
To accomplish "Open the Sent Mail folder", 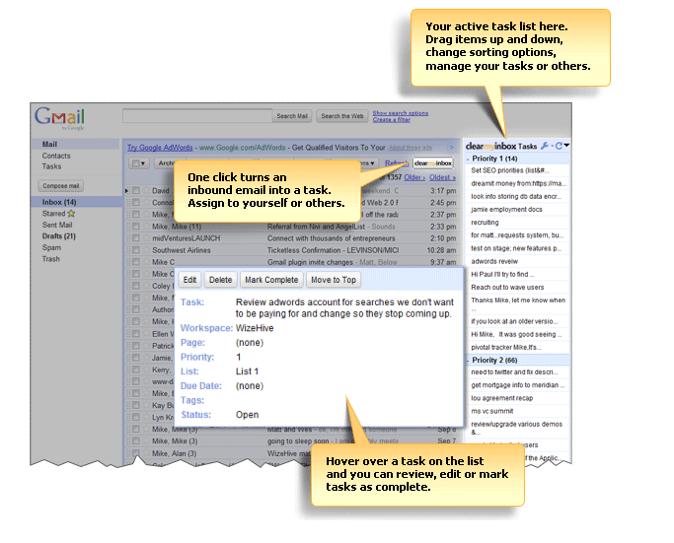I will click(x=57, y=225).
